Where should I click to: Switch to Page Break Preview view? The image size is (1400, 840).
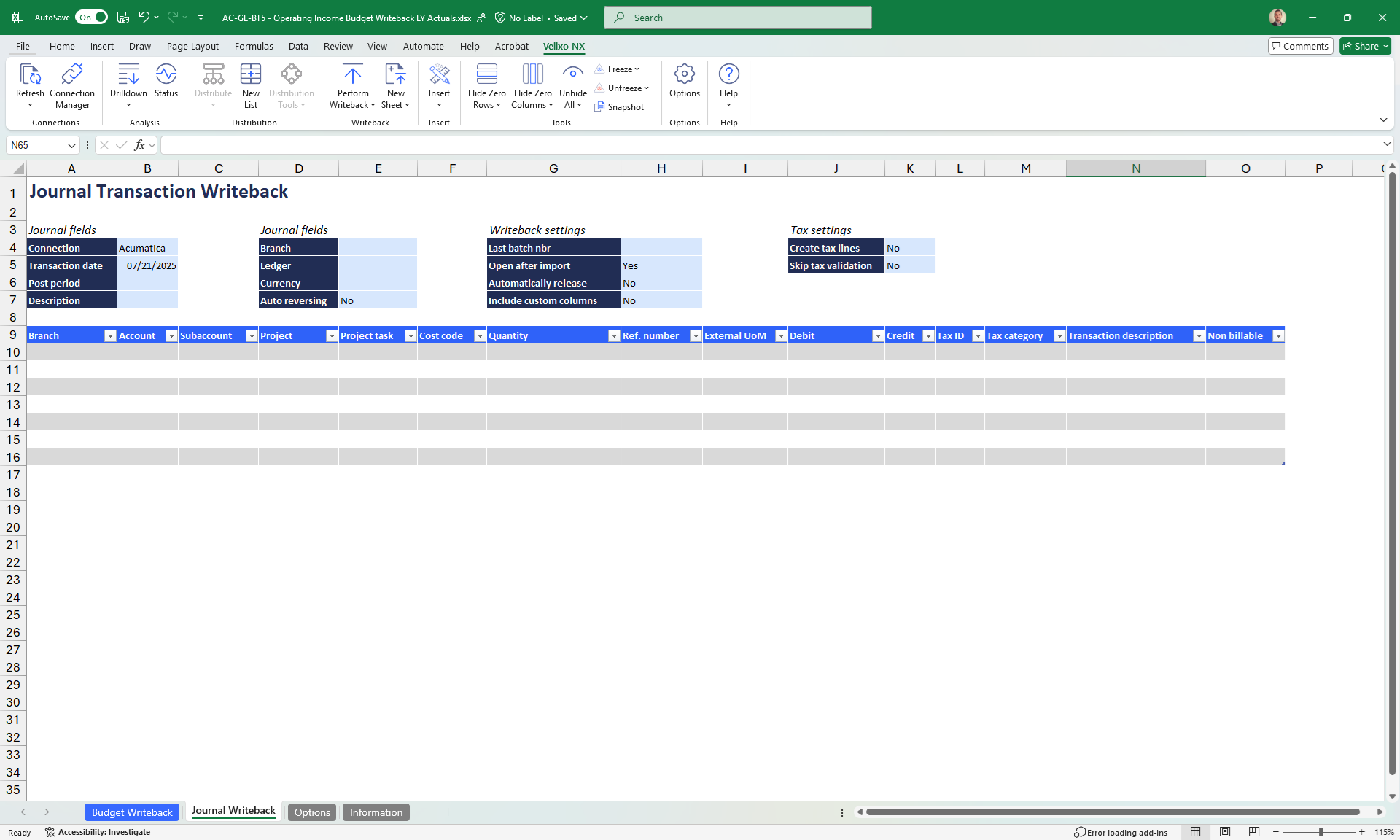(x=1254, y=832)
